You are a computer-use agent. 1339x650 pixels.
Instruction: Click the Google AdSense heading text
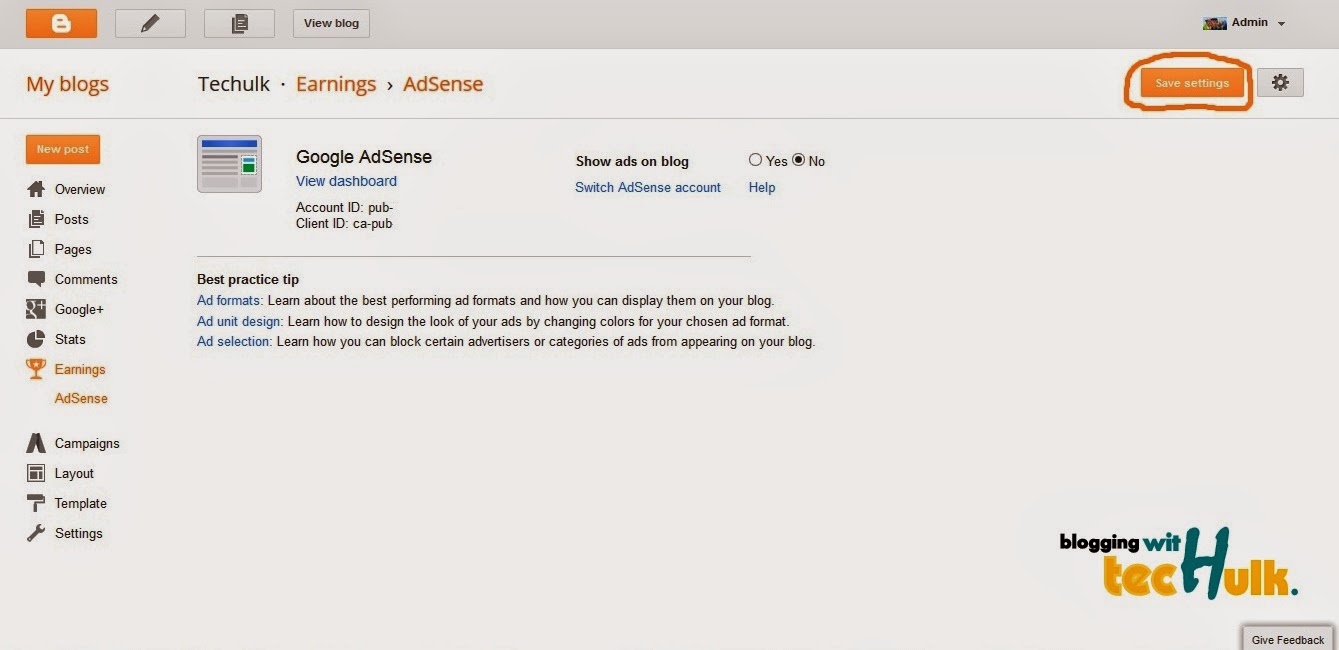[364, 157]
